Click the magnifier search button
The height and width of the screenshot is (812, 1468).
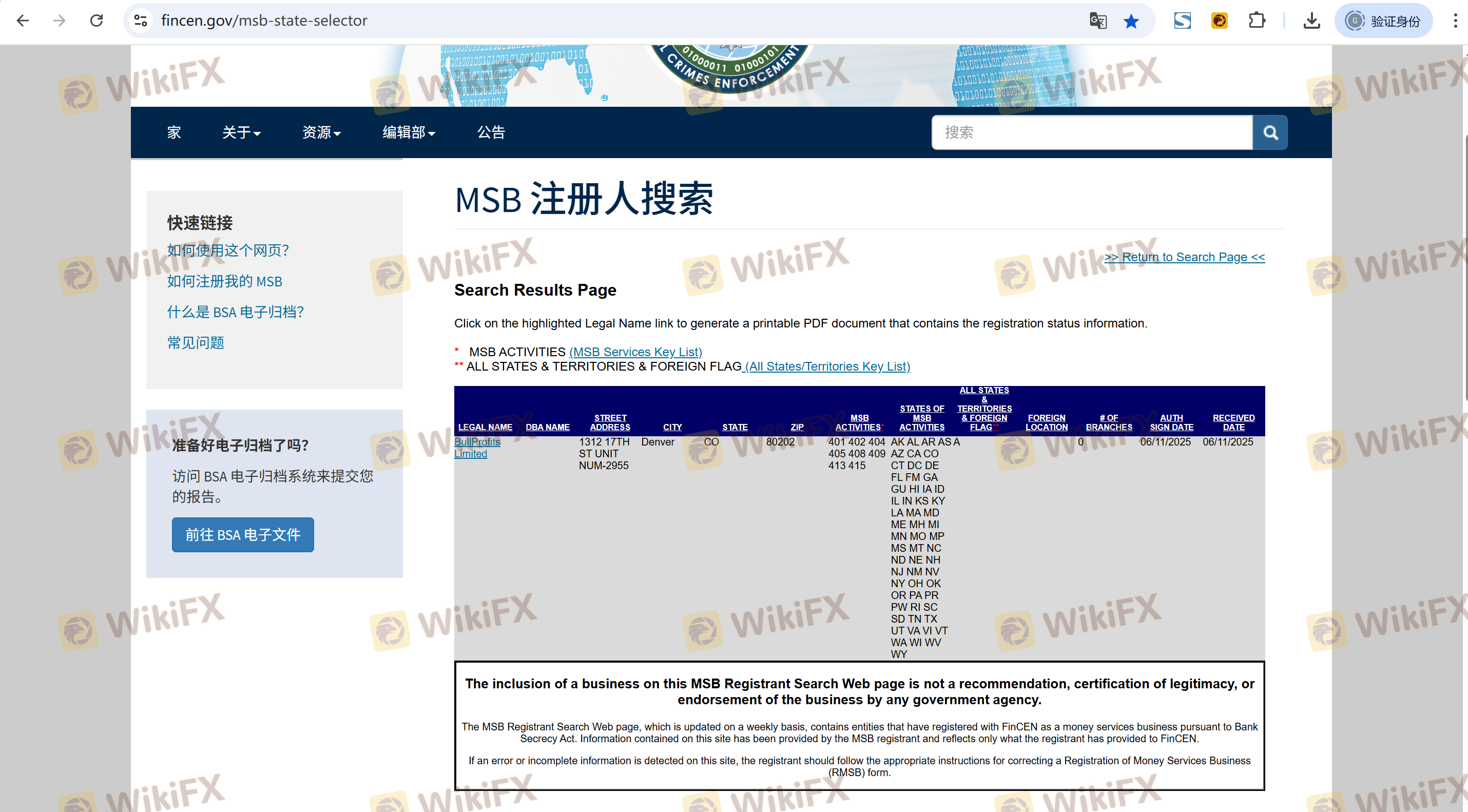point(1270,133)
